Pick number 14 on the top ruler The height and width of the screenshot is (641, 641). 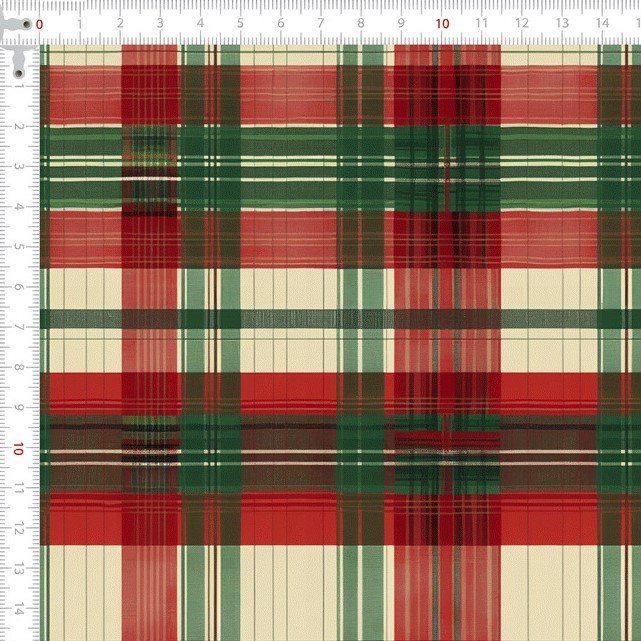[601, 24]
